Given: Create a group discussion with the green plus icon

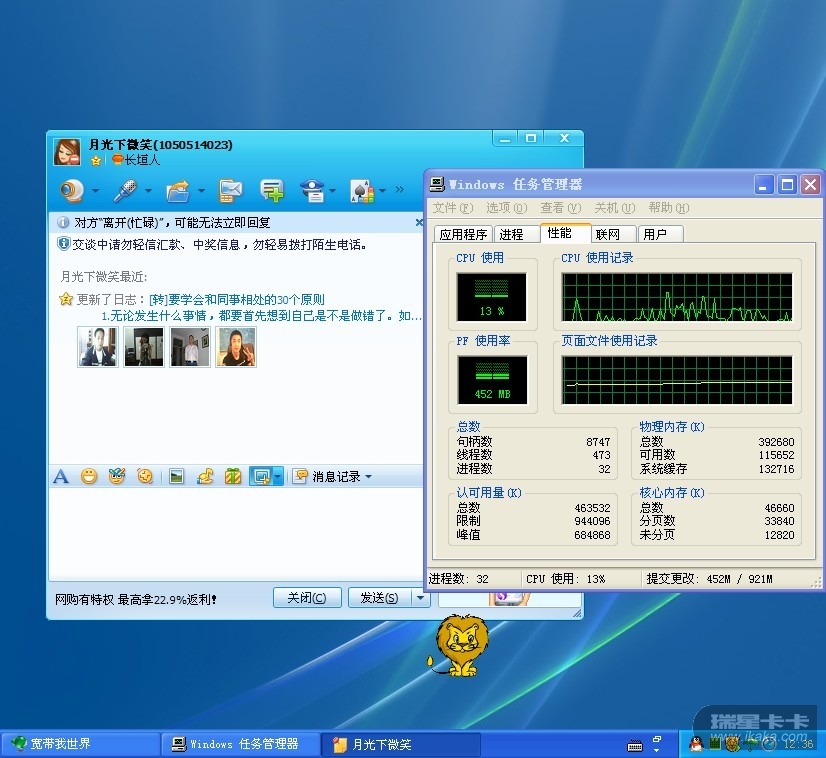Looking at the screenshot, I should (x=272, y=191).
